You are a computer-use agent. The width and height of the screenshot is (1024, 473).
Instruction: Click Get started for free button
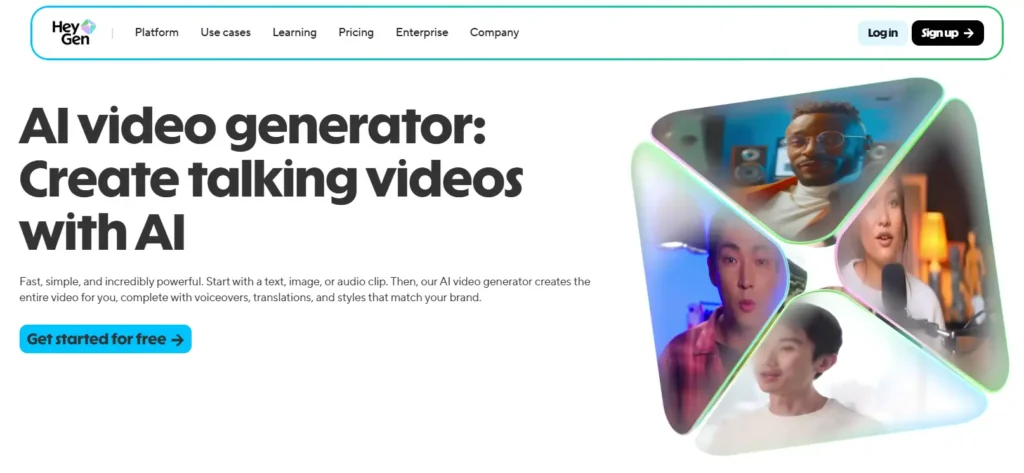(105, 339)
